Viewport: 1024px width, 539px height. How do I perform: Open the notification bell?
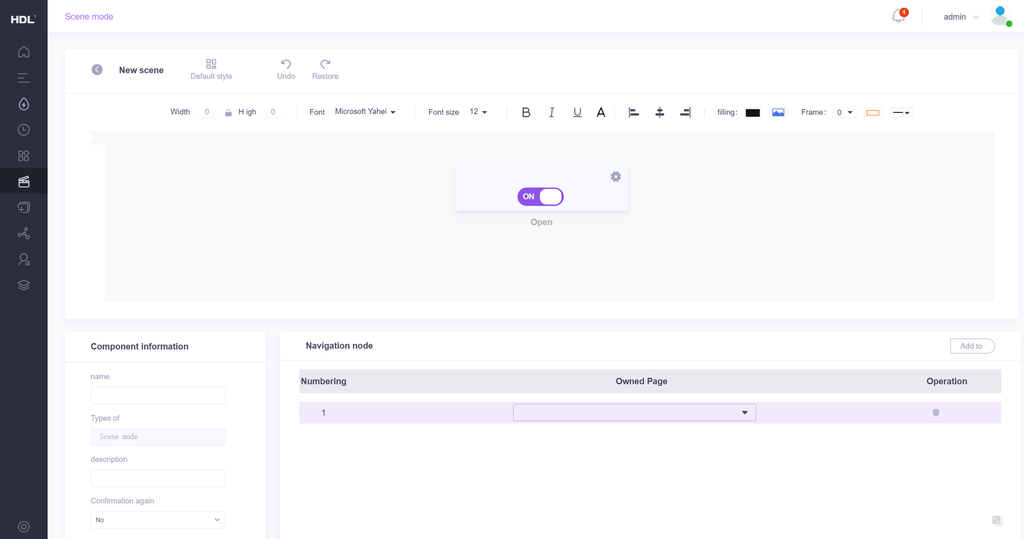(898, 16)
